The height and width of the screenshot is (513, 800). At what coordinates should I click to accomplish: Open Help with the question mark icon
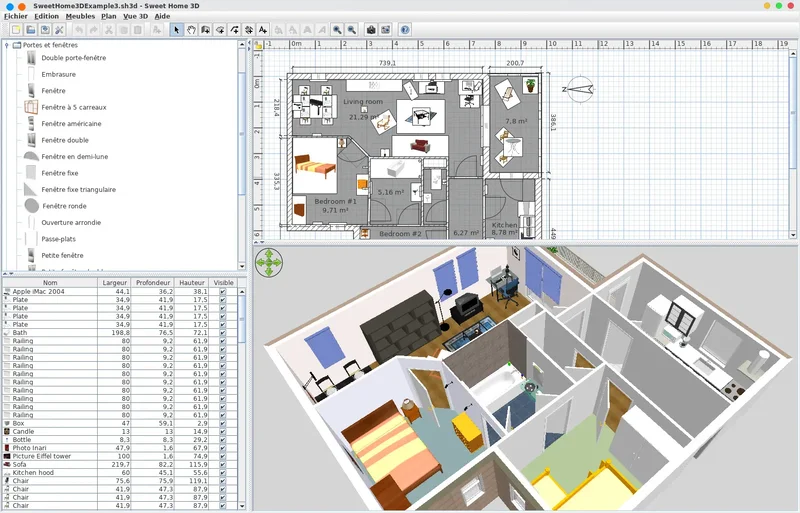(x=405, y=30)
